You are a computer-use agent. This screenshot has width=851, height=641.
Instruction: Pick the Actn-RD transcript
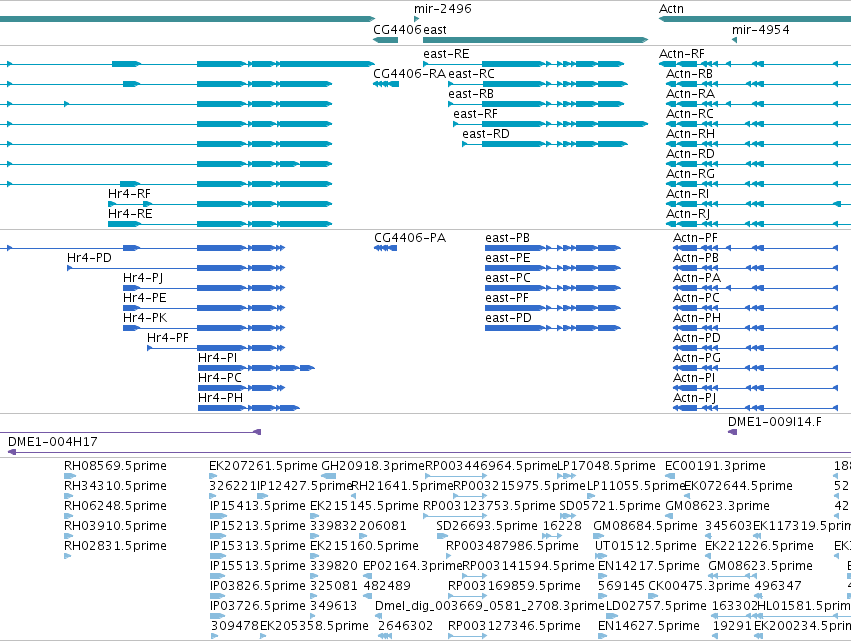(x=690, y=154)
